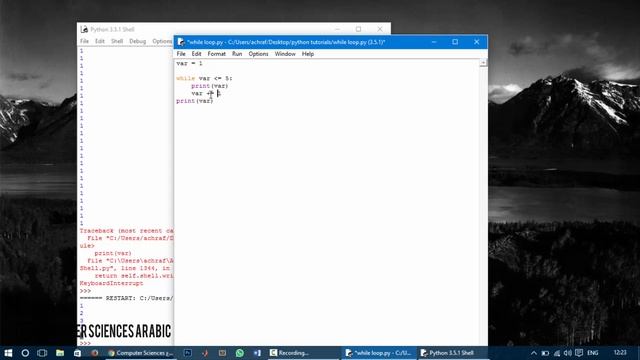Screen dimensions: 640x360
Task: Maximize the Python 3.5.1 Shell window
Action: coord(358,29)
